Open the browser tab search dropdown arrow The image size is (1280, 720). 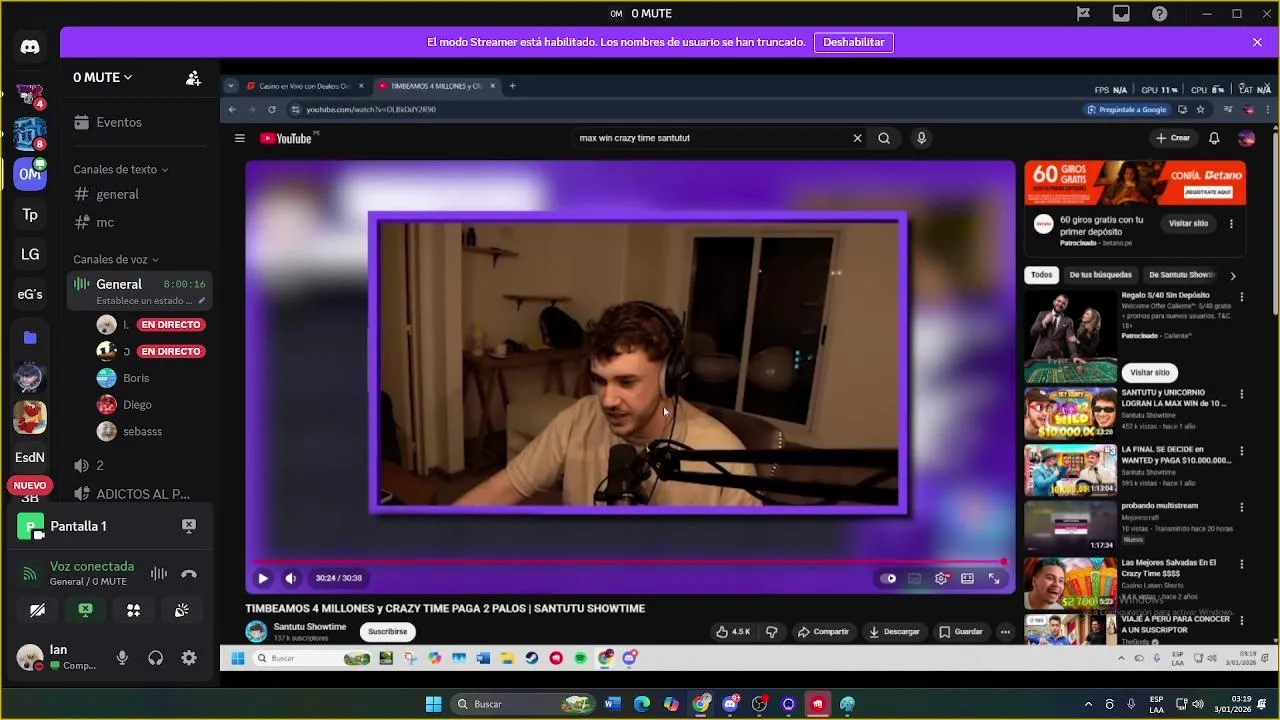(230, 86)
